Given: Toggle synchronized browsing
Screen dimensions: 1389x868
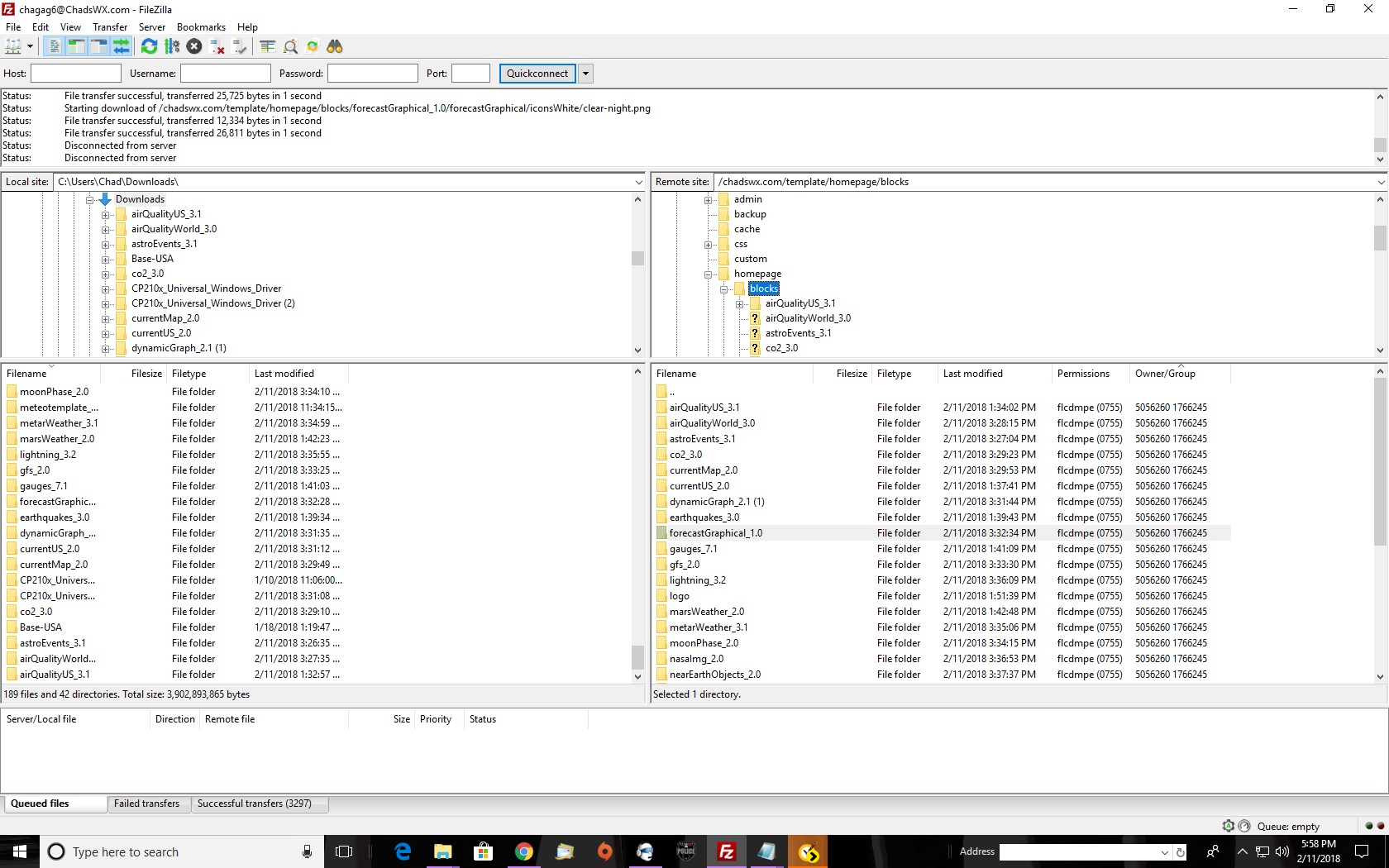Looking at the screenshot, I should pos(313,46).
